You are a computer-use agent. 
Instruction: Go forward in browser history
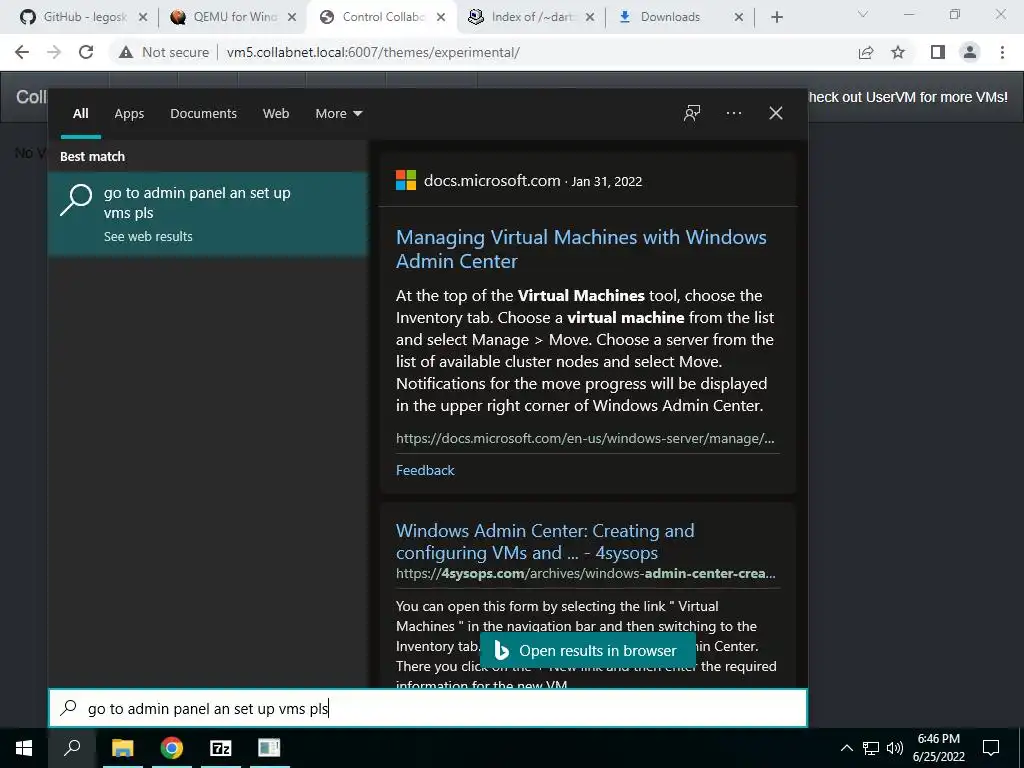[54, 52]
